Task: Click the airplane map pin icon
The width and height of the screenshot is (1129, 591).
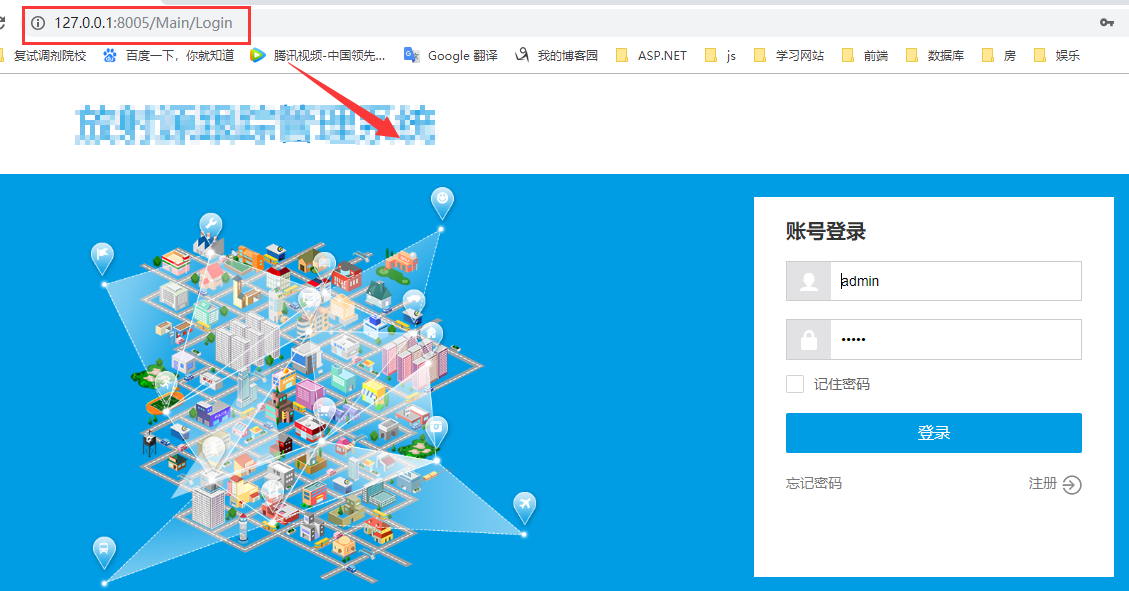Action: [x=525, y=508]
